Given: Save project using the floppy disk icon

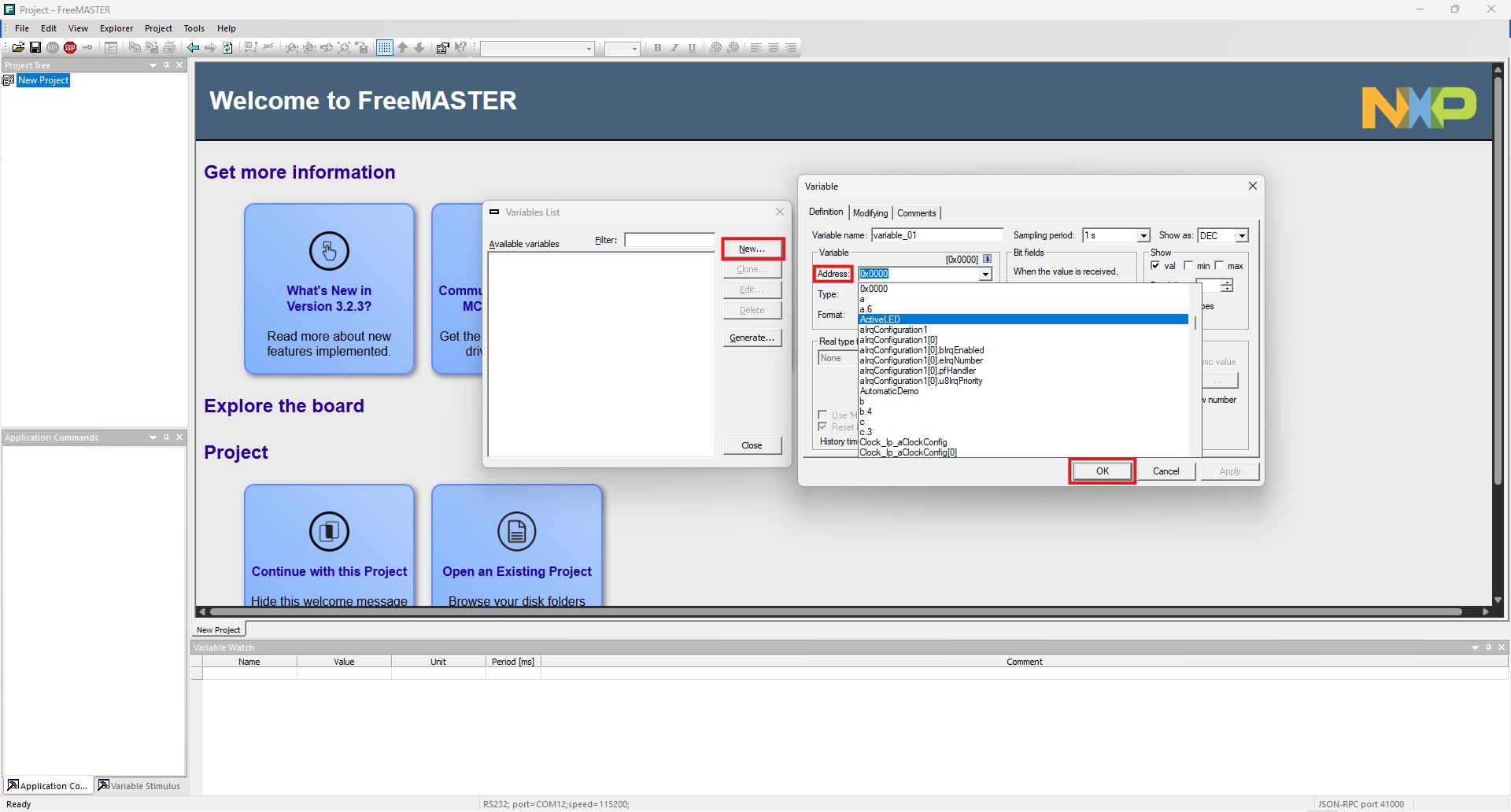Looking at the screenshot, I should coord(35,48).
